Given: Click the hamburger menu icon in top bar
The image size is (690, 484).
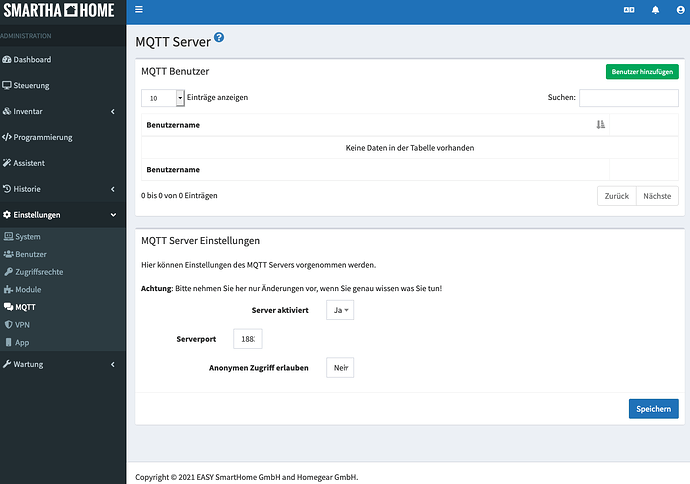Looking at the screenshot, I should point(139,10).
